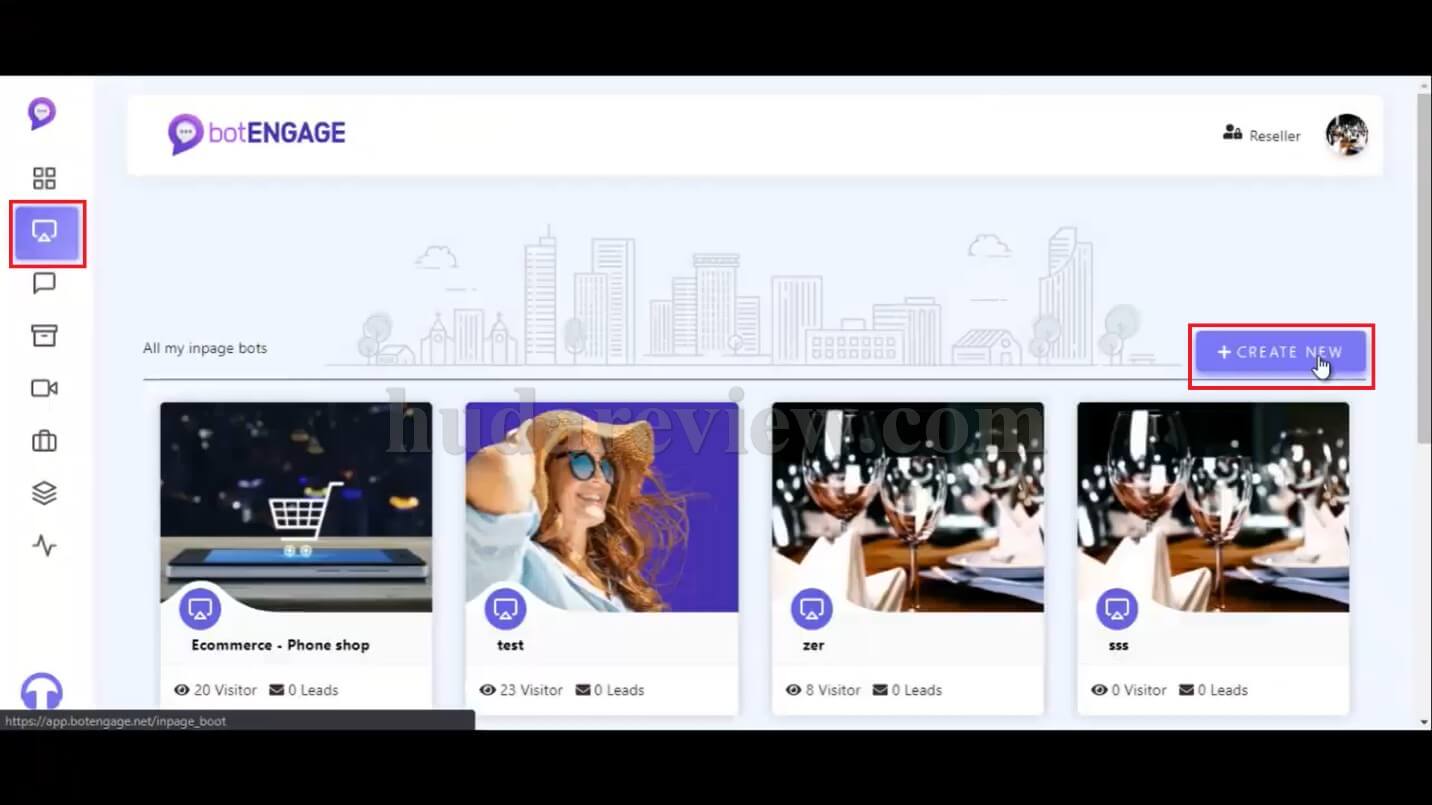Select the inpage bots sidebar icon
The height and width of the screenshot is (805, 1432).
pyautogui.click(x=46, y=232)
